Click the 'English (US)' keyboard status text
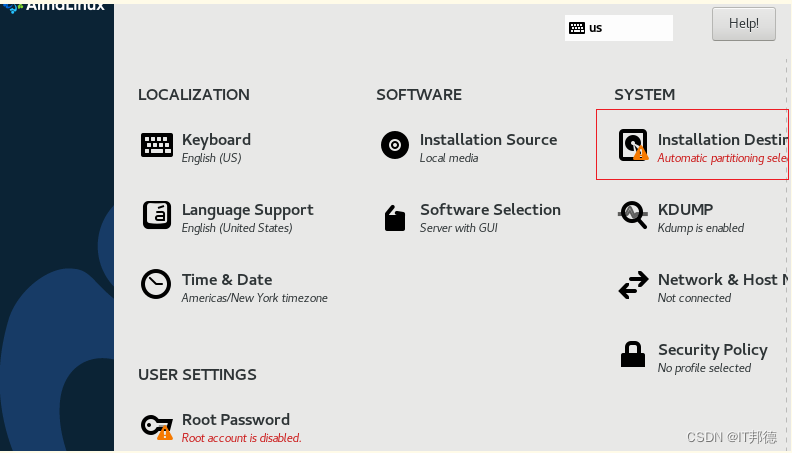 click(212, 158)
